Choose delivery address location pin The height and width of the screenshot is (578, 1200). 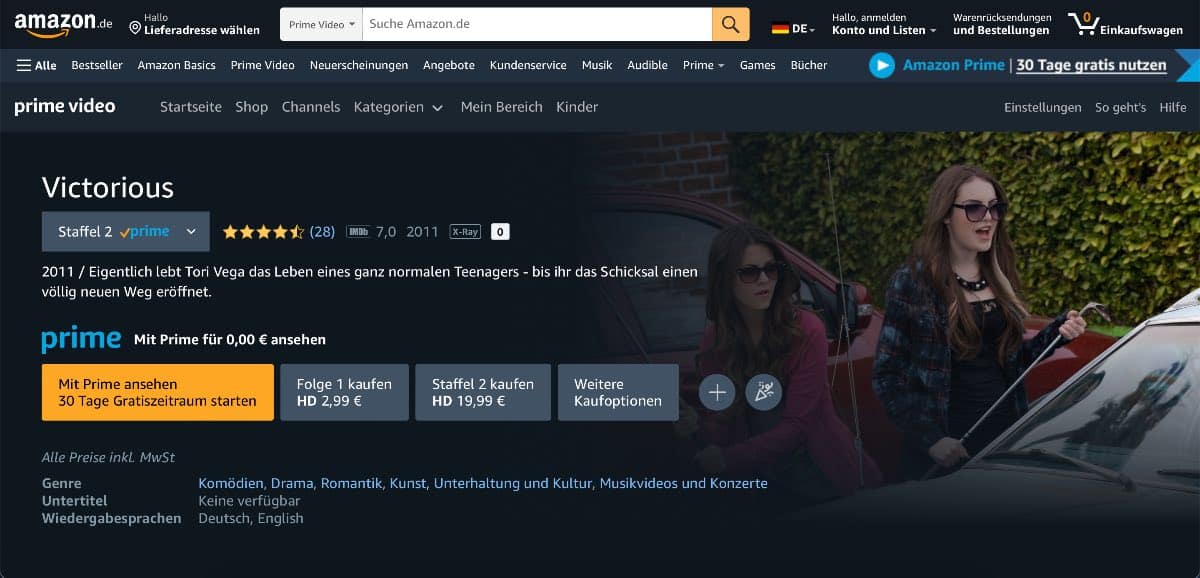136,30
